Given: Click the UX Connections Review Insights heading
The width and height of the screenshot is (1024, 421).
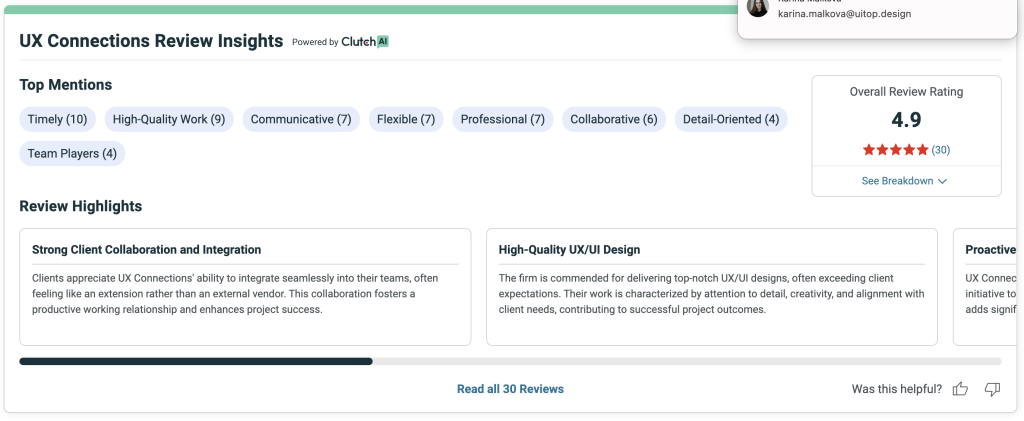Looking at the screenshot, I should (x=152, y=41).
